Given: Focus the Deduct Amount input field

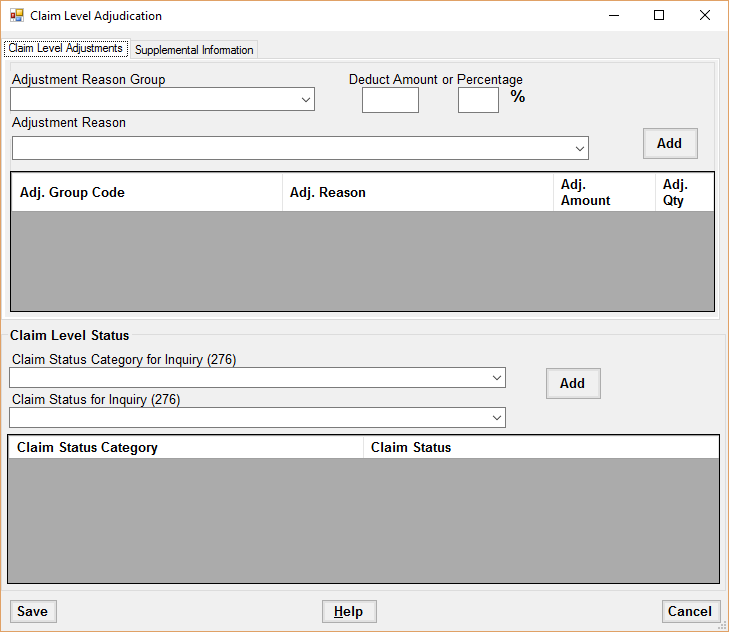Looking at the screenshot, I should (x=390, y=100).
